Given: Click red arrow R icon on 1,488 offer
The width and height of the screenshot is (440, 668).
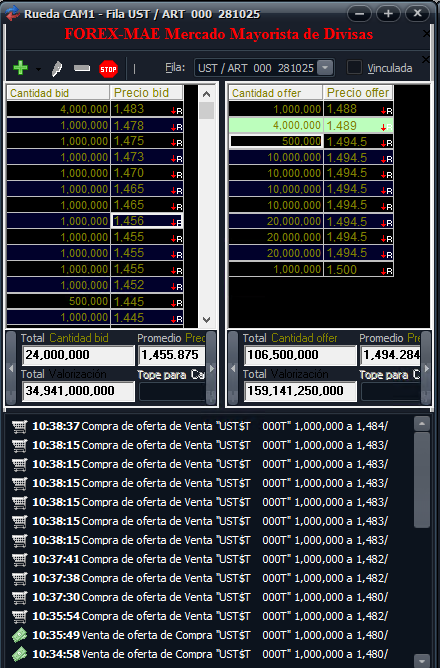Looking at the screenshot, I should click(387, 111).
